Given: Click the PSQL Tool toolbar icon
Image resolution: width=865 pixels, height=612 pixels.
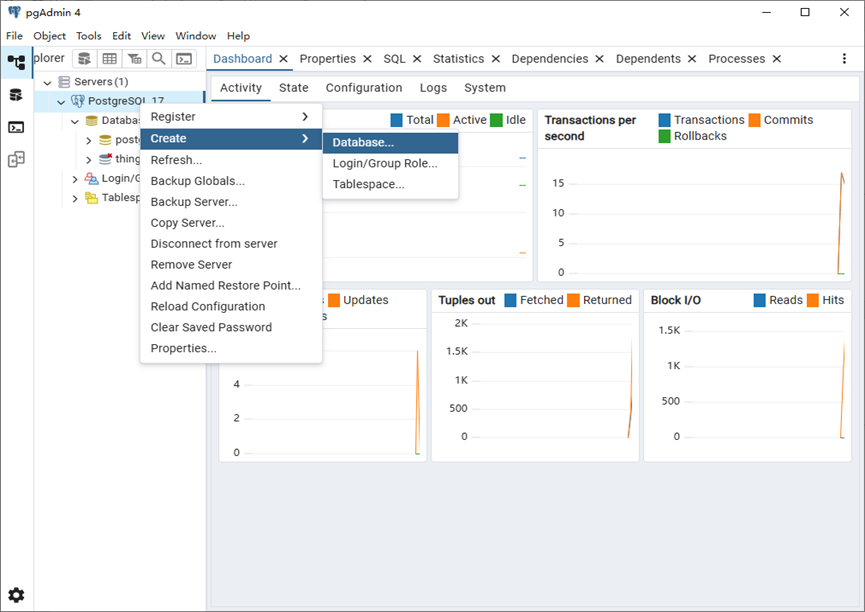Looking at the screenshot, I should click(x=184, y=58).
